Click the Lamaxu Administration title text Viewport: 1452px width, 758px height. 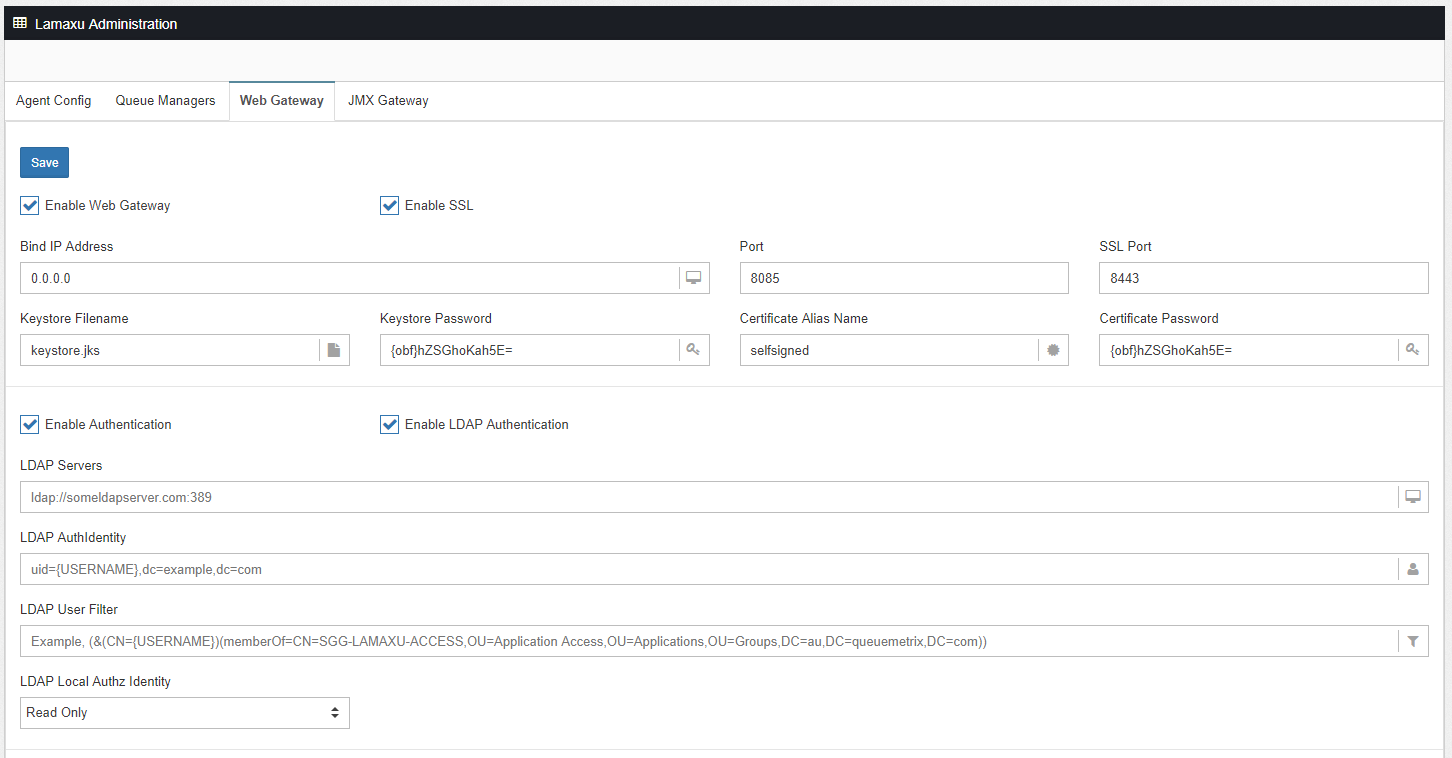click(x=106, y=24)
